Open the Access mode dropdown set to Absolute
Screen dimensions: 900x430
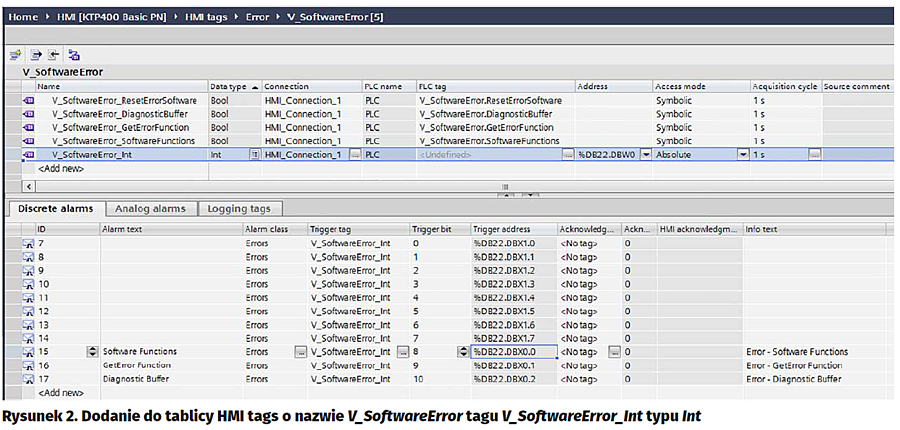pos(742,155)
